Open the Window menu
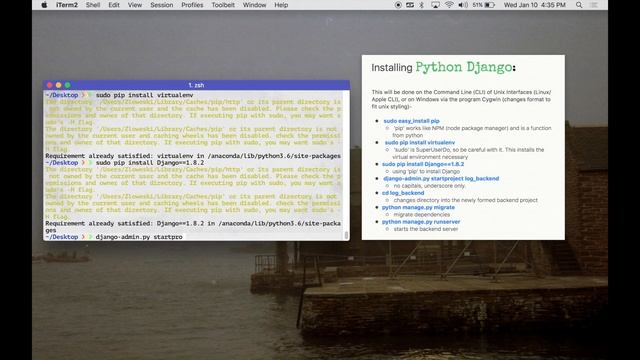640x360 pixels. coord(254,5)
